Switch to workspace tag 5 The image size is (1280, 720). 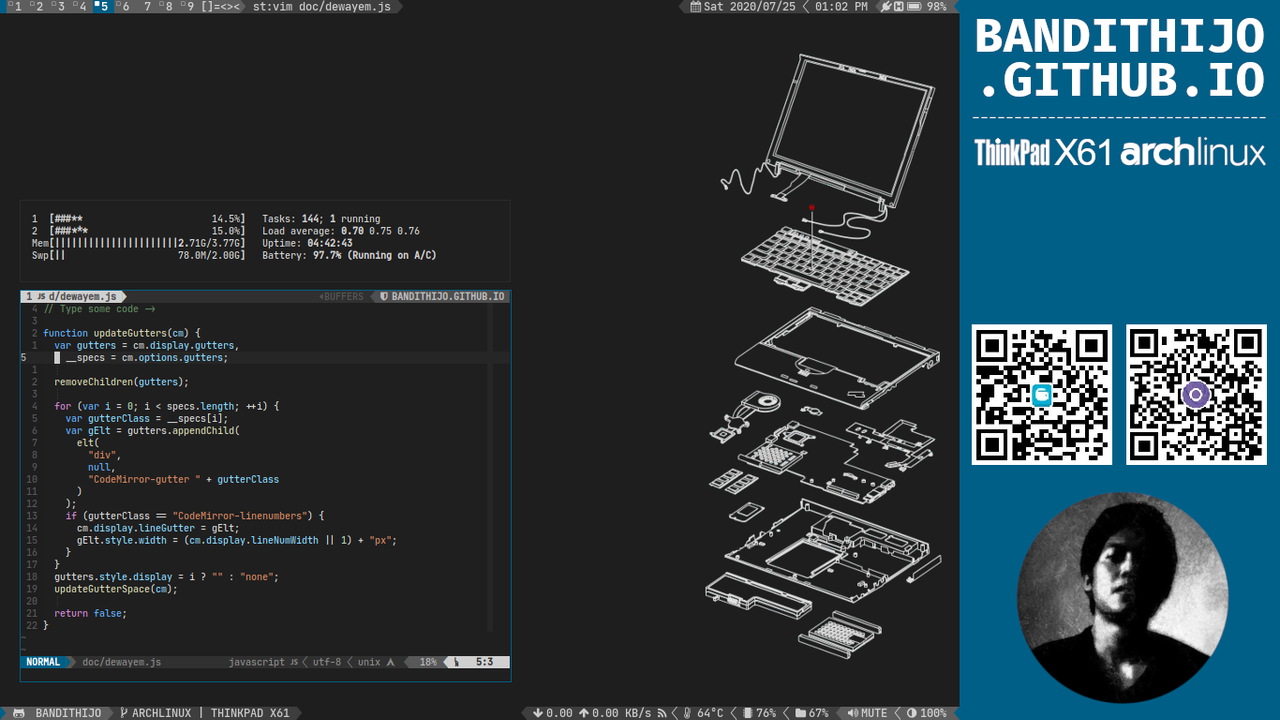(x=102, y=7)
